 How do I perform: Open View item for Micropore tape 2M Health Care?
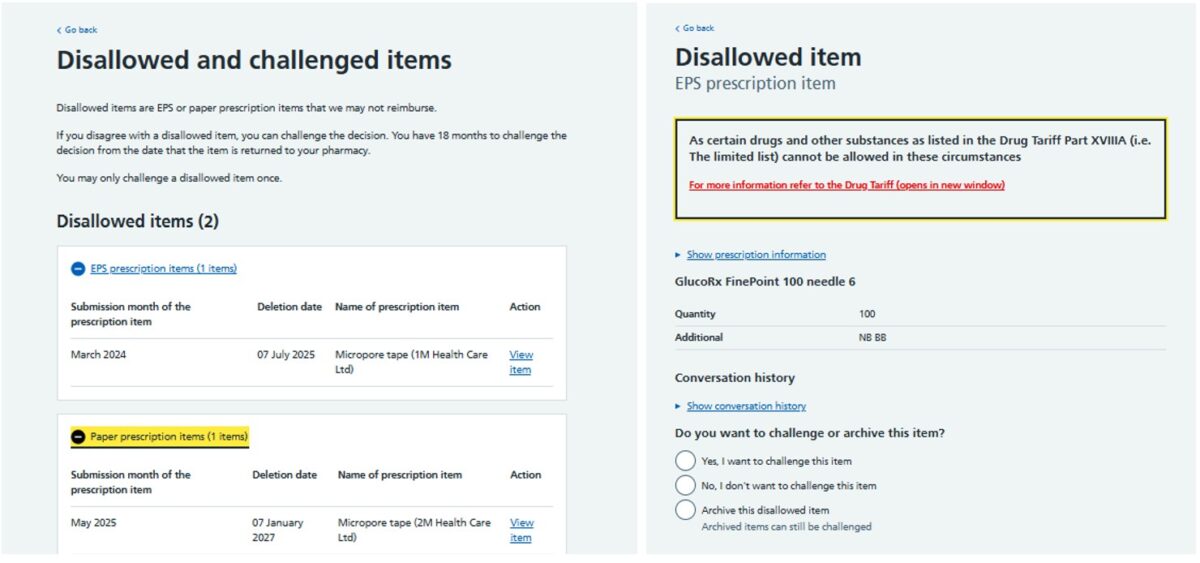(x=521, y=530)
